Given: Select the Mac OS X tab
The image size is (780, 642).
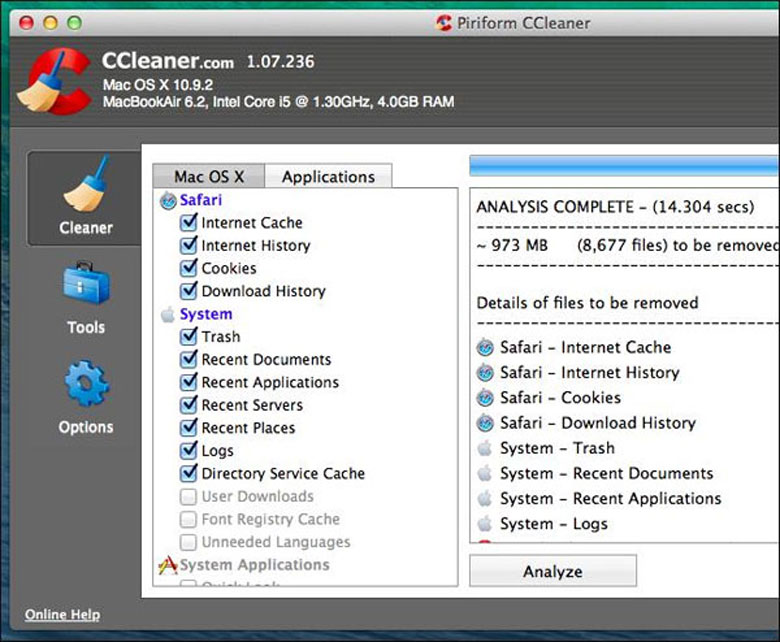Looking at the screenshot, I should coord(208,177).
